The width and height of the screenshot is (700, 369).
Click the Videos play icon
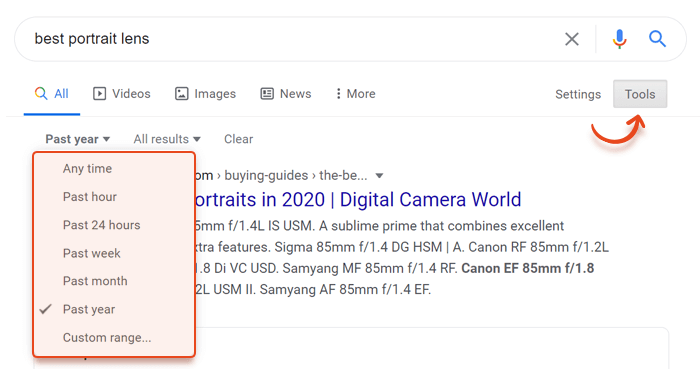click(99, 94)
